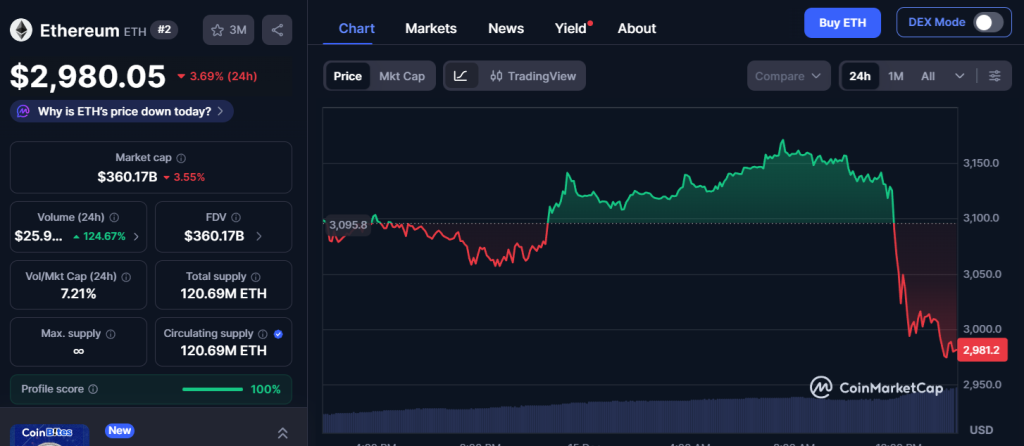Viewport: 1024px width, 446px height.
Task: Click the Buy ETH button
Action: [842, 22]
